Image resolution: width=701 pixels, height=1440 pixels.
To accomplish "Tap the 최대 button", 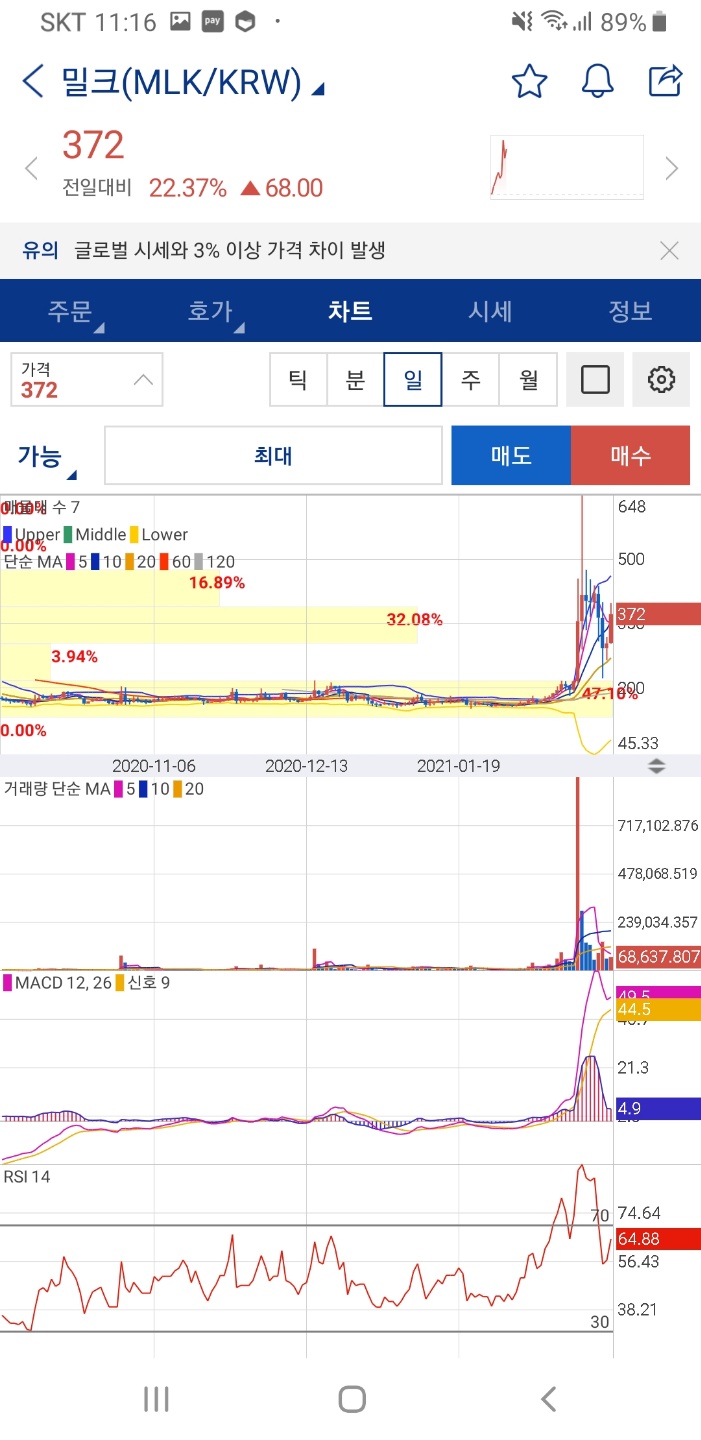I will 273,456.
